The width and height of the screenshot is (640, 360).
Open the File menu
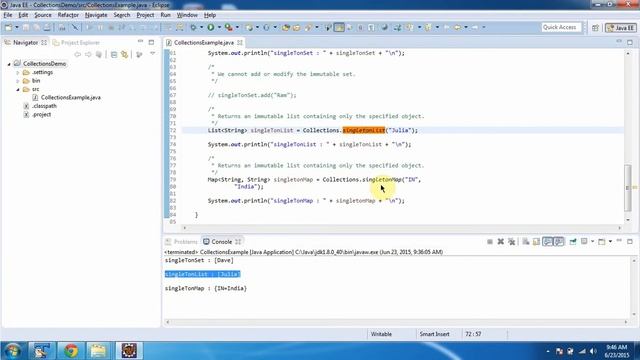[8, 15]
